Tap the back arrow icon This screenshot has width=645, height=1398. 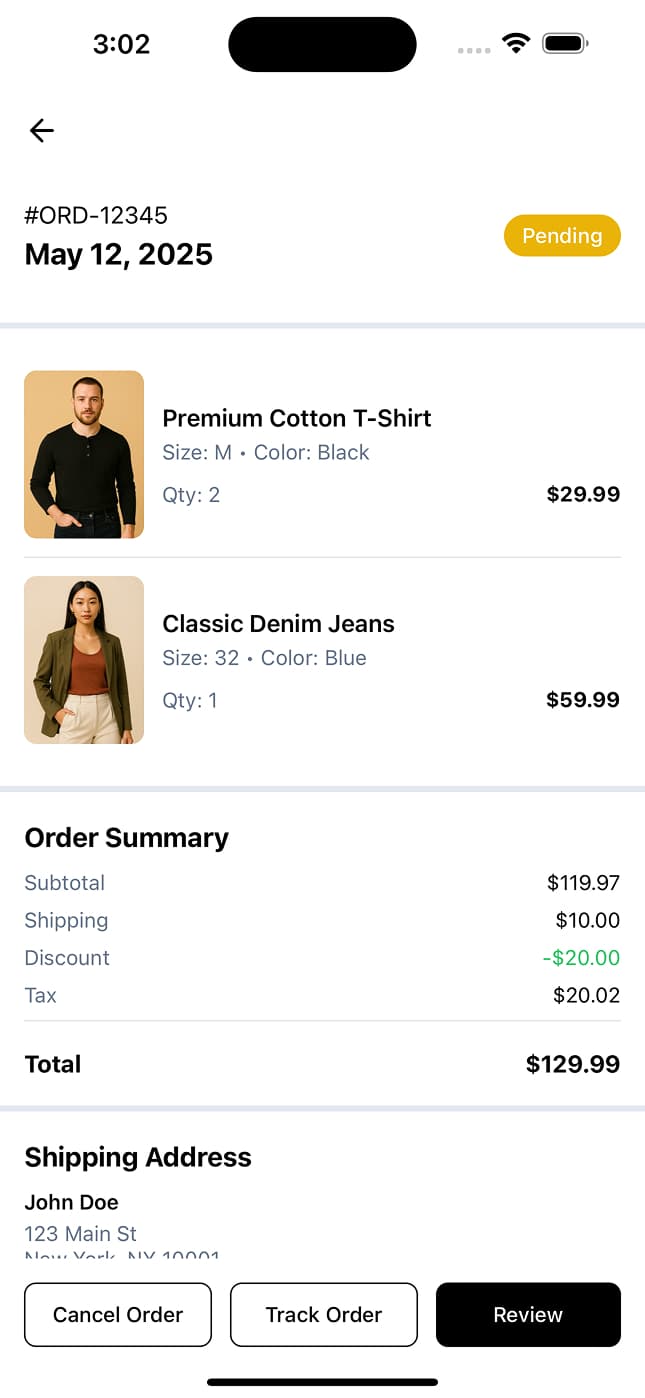(x=41, y=130)
